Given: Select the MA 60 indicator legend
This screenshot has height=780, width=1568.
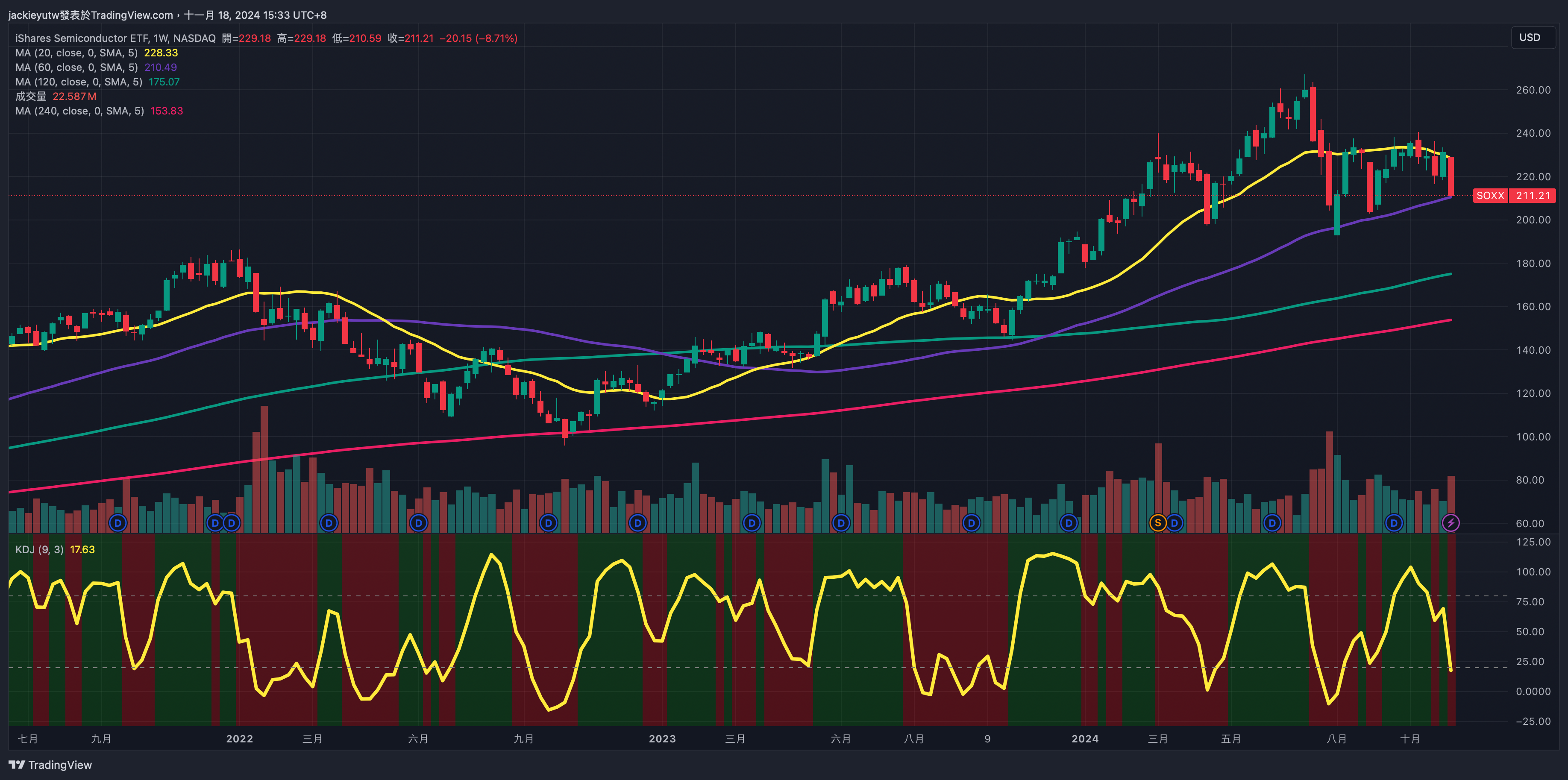Looking at the screenshot, I should pos(76,67).
